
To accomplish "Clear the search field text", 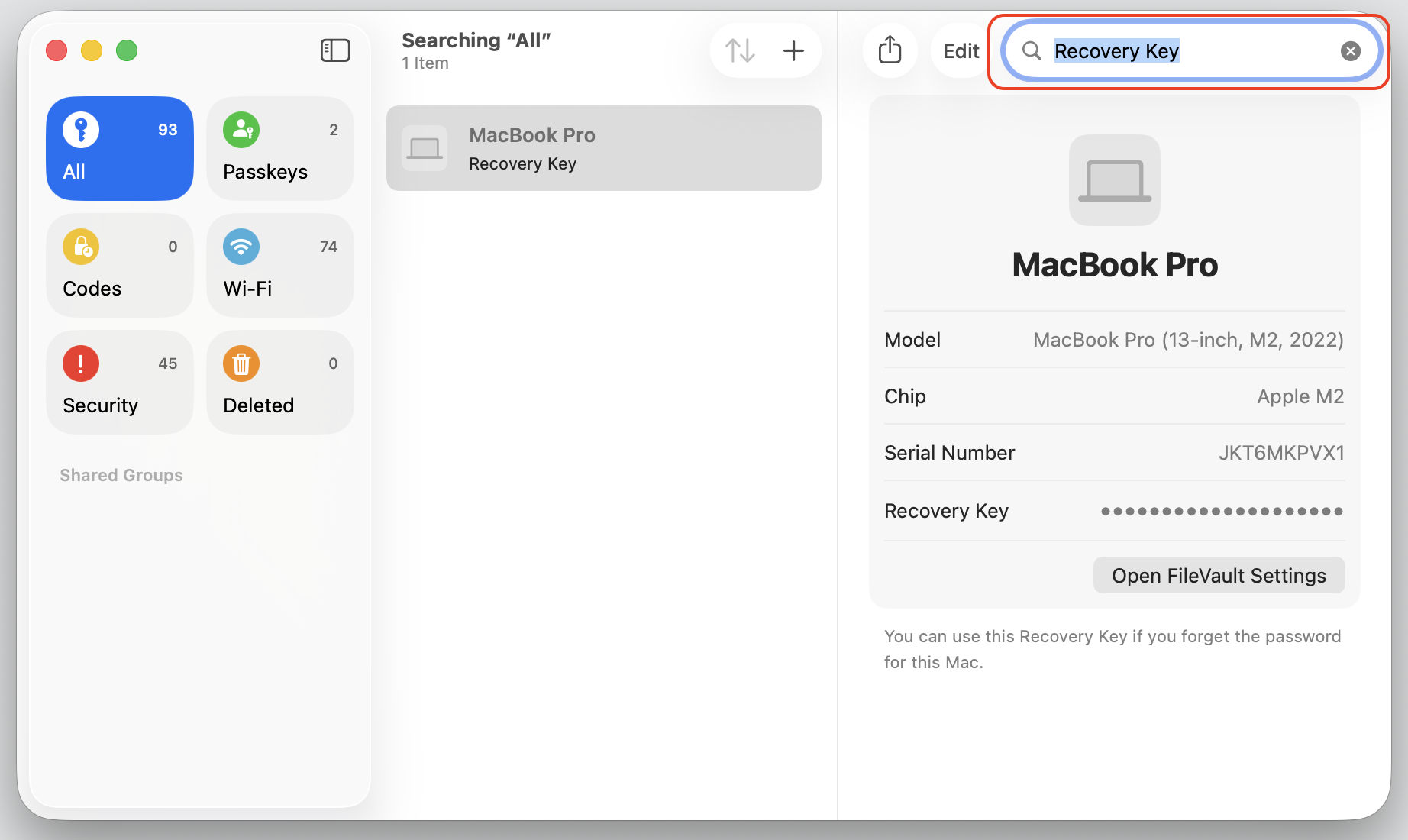I will pyautogui.click(x=1351, y=51).
